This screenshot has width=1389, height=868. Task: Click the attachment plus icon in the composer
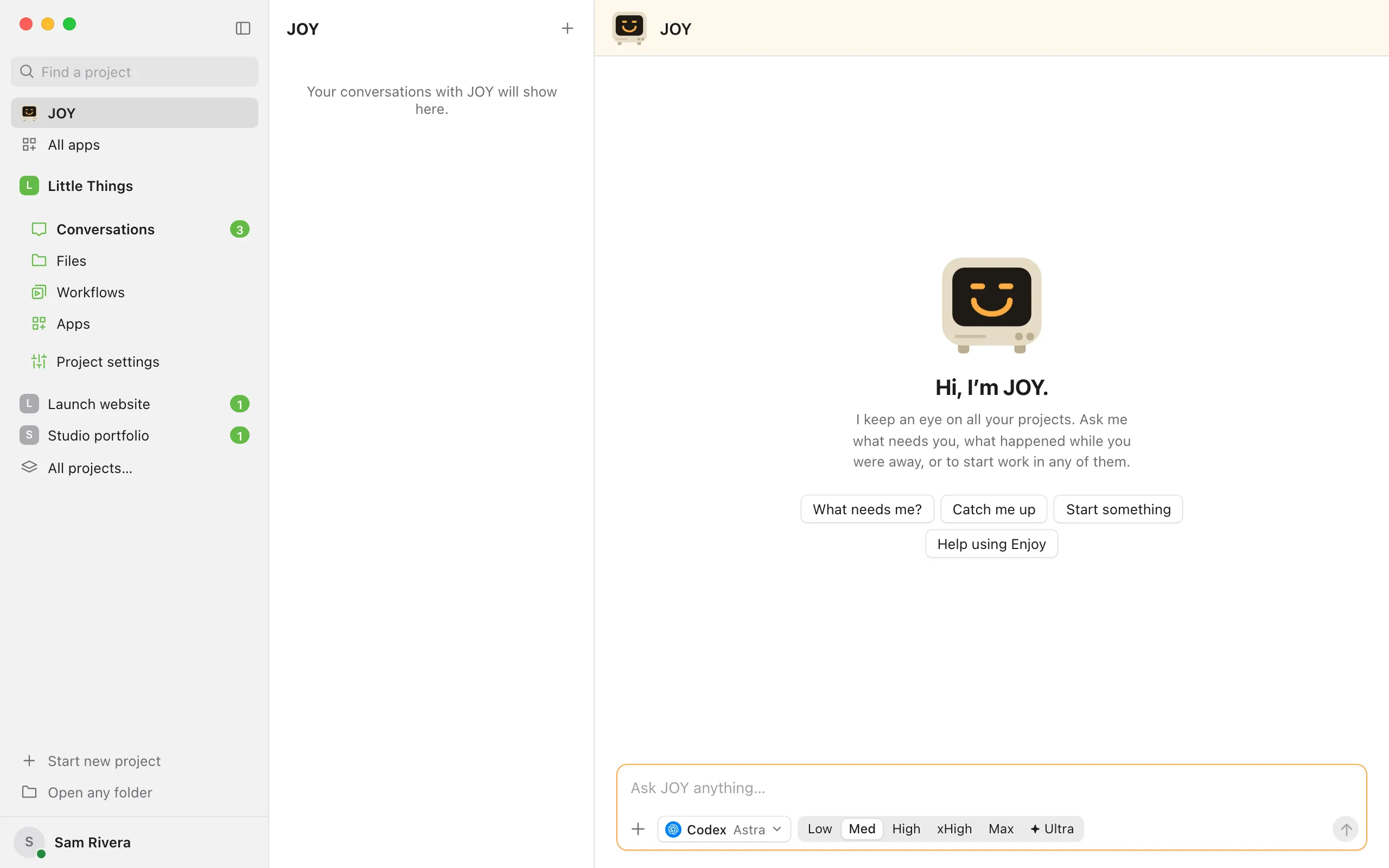638,829
